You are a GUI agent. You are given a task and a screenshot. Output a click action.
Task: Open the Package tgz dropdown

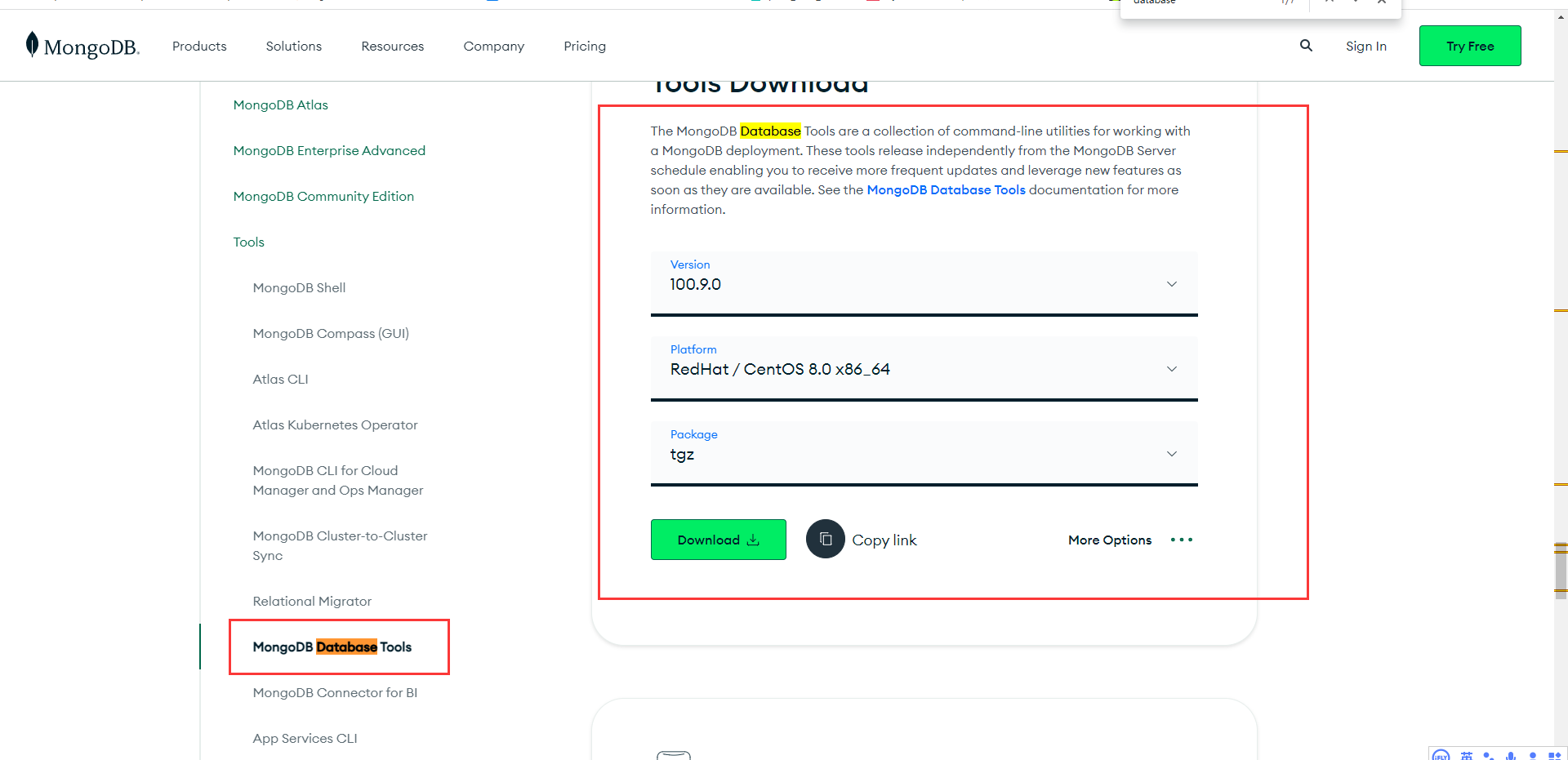tap(924, 453)
